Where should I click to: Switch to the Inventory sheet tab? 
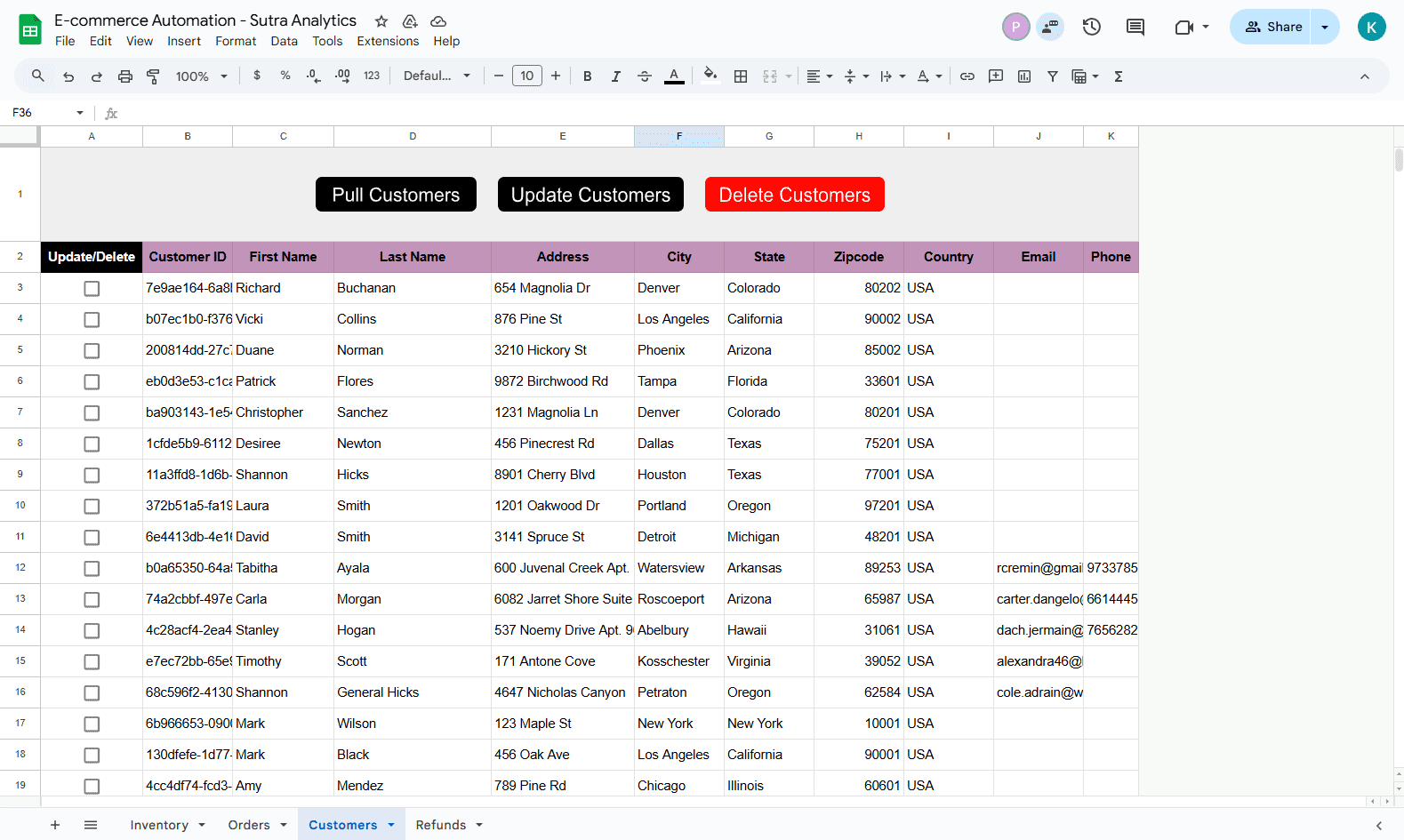coord(159,825)
